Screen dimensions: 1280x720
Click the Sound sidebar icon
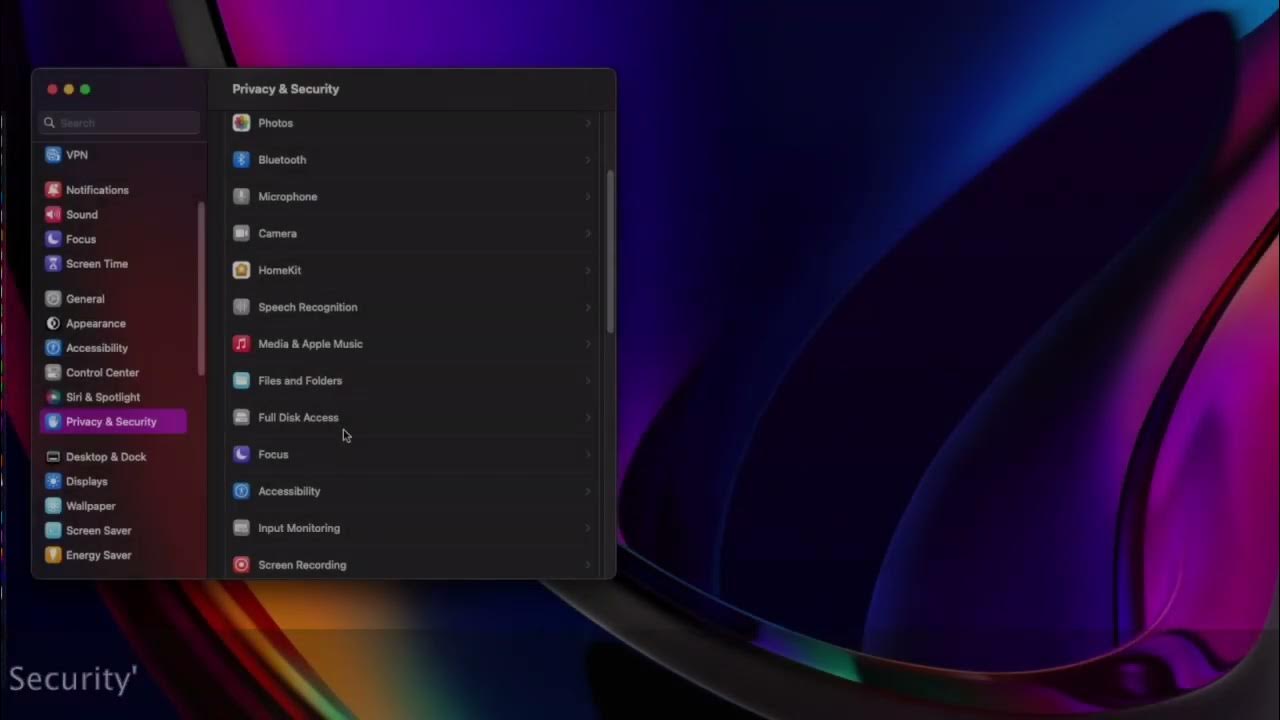(x=53, y=214)
